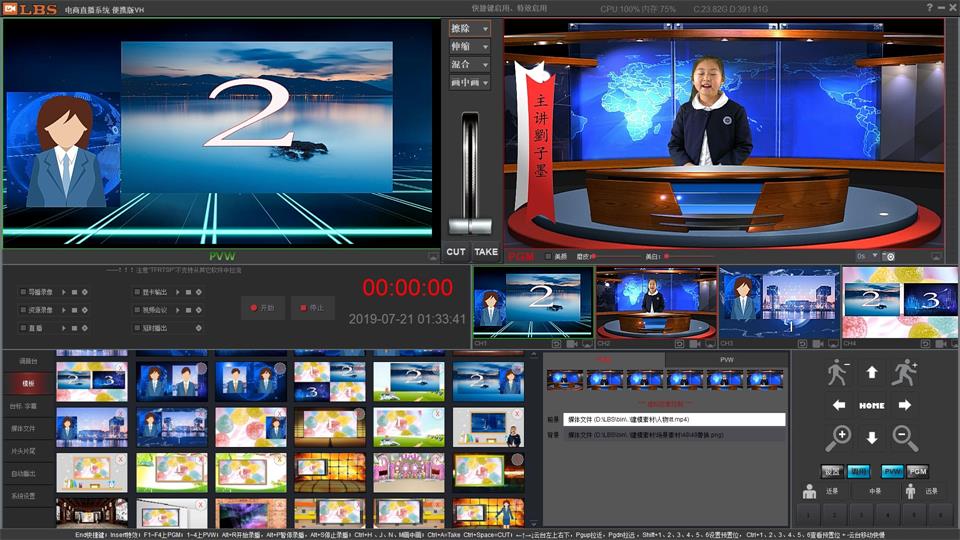
Task: Zoom out with the magnifier minus icon
Action: tap(905, 437)
